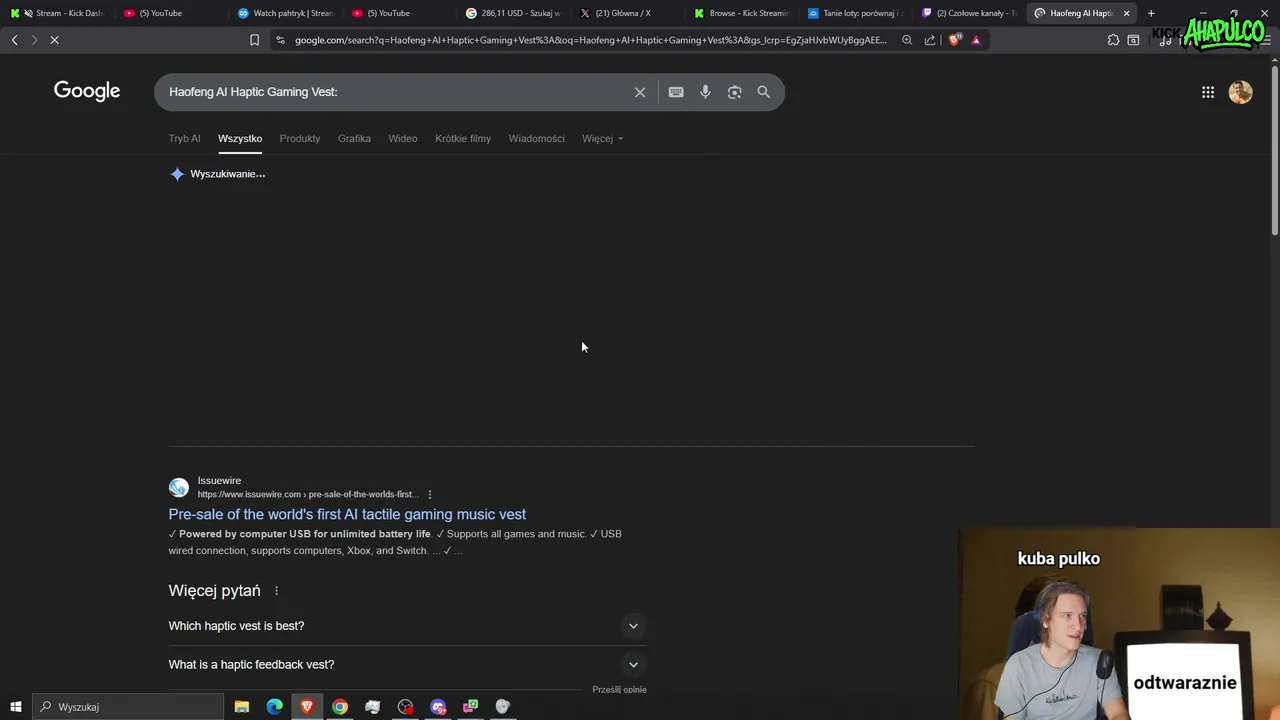The height and width of the screenshot is (720, 1280).
Task: Click the share icon in address bar
Action: [930, 40]
